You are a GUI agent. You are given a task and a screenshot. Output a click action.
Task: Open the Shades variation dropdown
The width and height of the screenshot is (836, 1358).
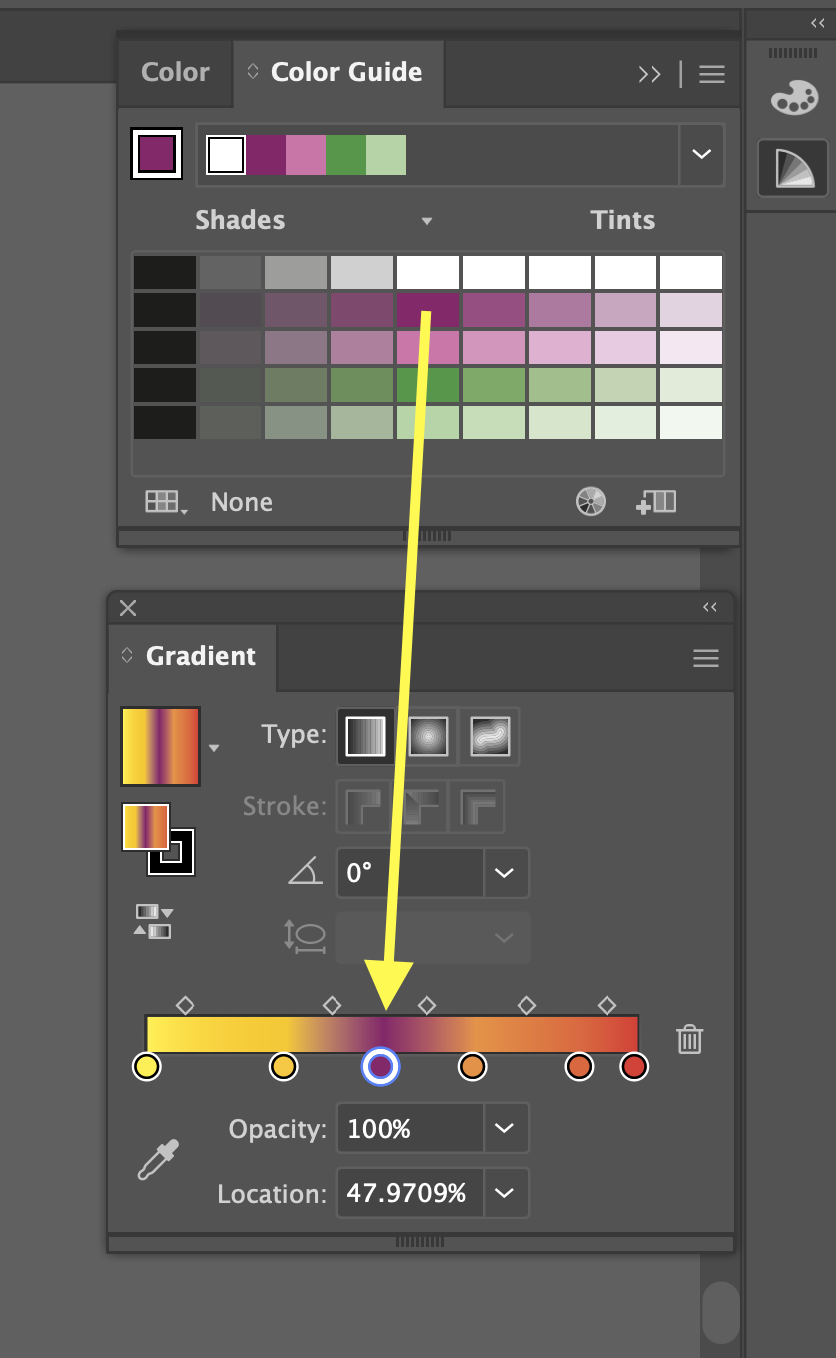coord(427,221)
